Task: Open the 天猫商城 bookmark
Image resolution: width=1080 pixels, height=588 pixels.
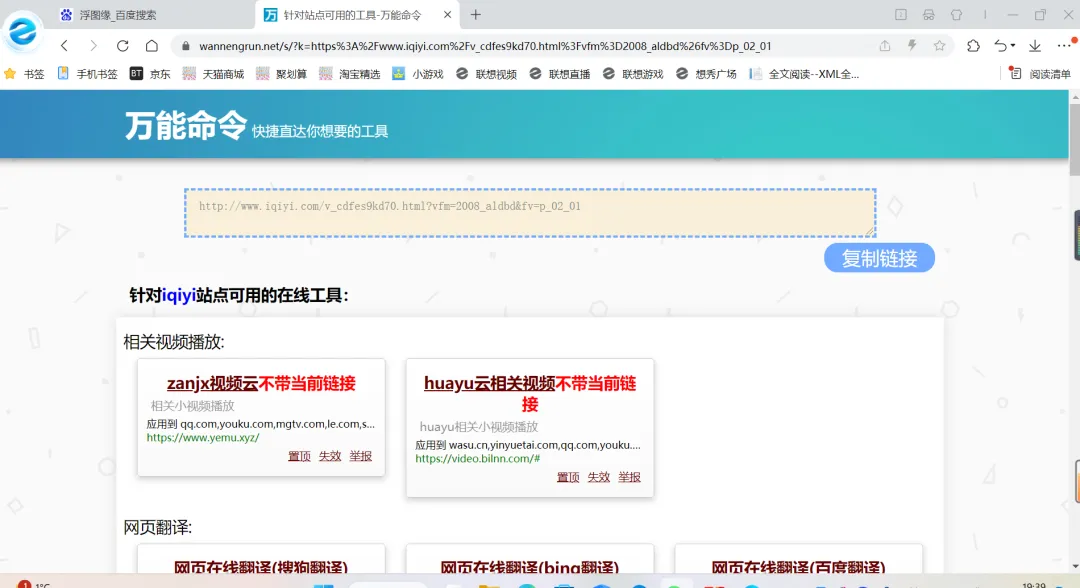Action: tap(214, 74)
